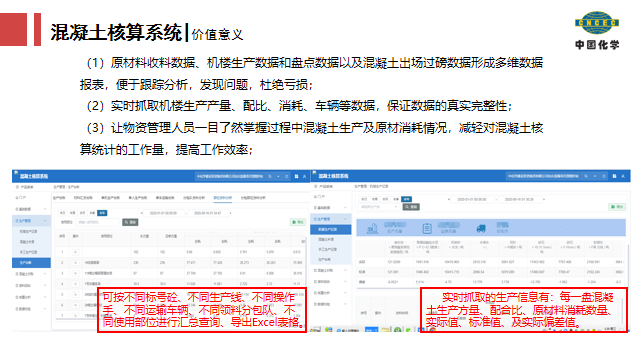This screenshot has height=360, width=640.
Task: Collapse 生产管理 menu in right screenshot sidebar
Action: [330, 219]
